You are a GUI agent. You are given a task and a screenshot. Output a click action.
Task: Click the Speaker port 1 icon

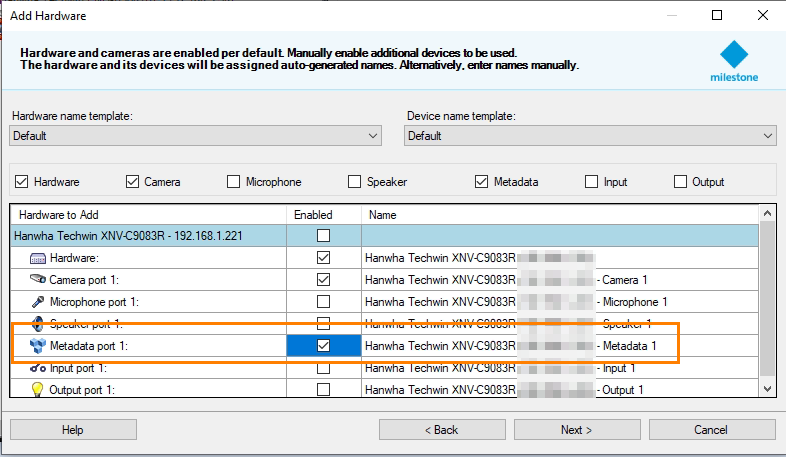click(38, 324)
